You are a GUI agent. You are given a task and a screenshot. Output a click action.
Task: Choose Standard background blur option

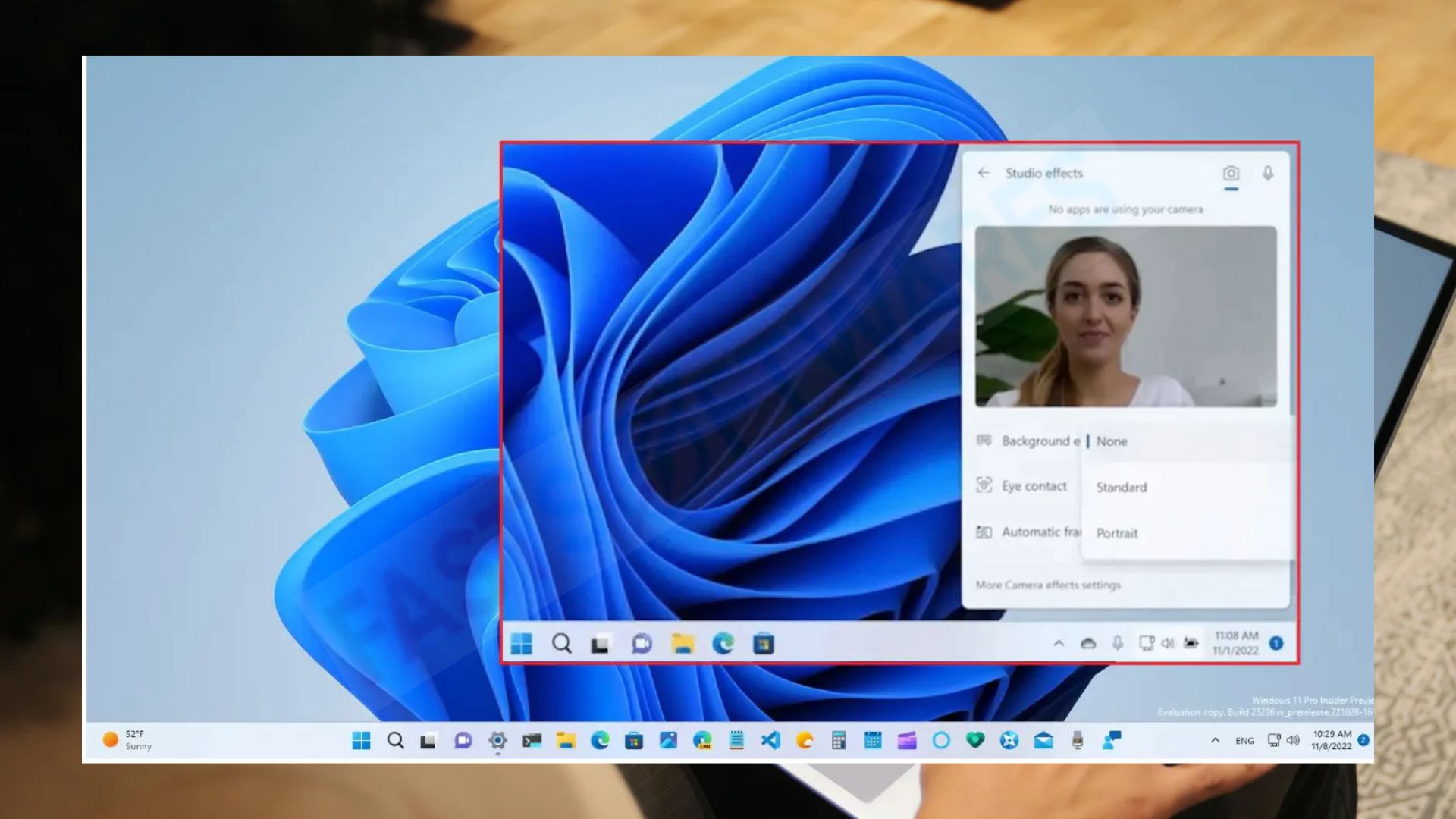pyautogui.click(x=1187, y=488)
